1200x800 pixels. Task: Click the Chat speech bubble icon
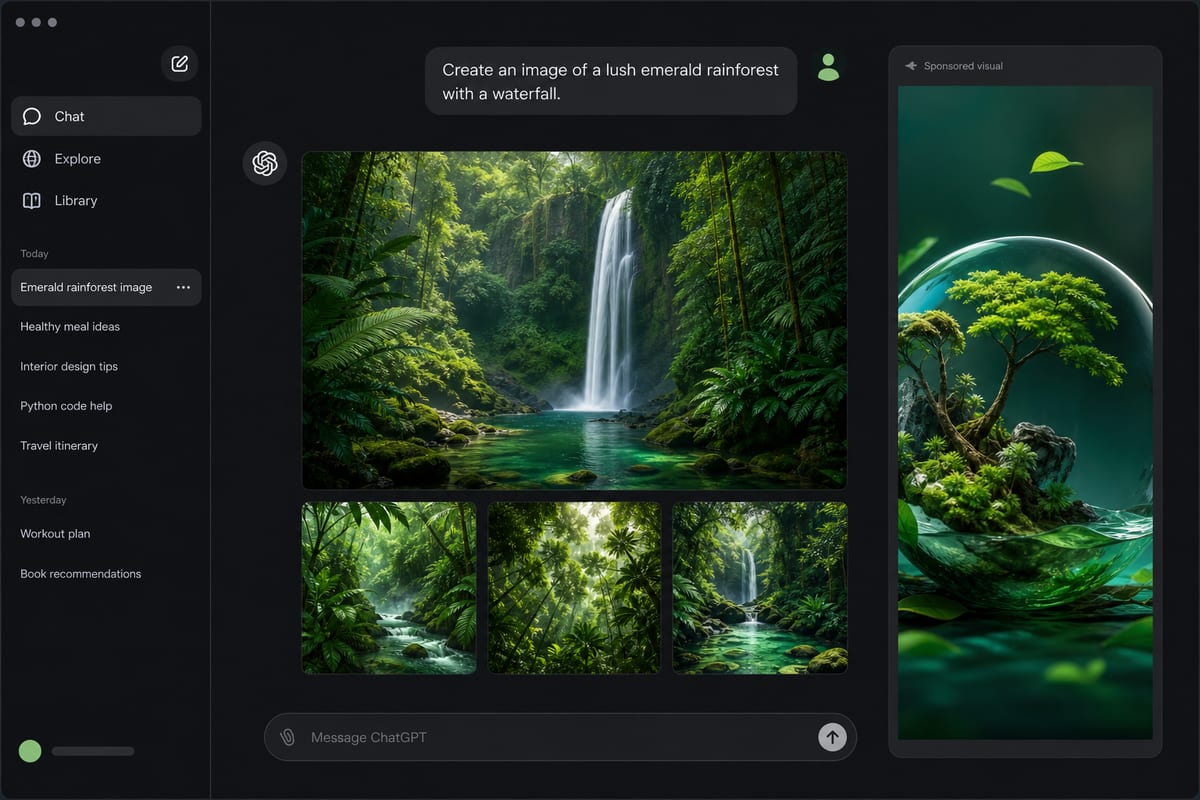pyautogui.click(x=32, y=116)
